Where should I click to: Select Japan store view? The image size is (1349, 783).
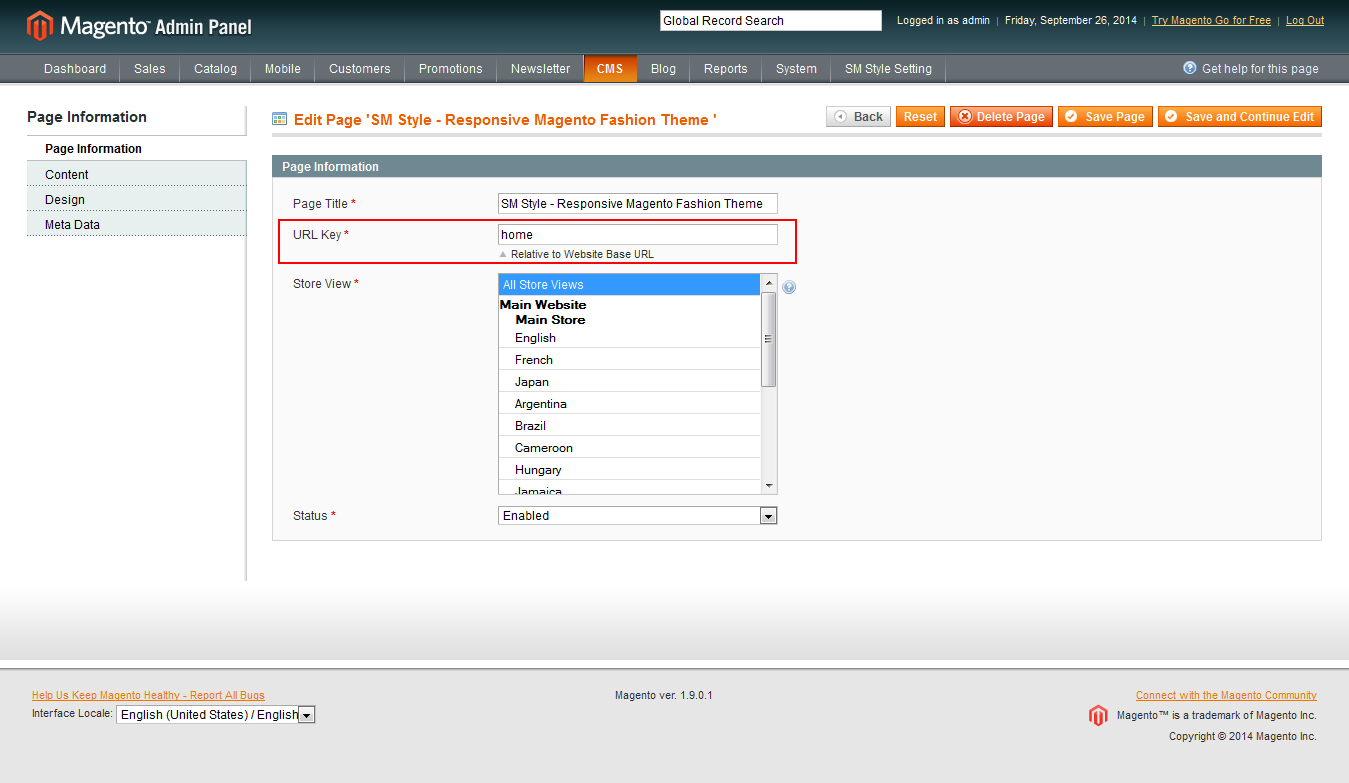pos(630,382)
